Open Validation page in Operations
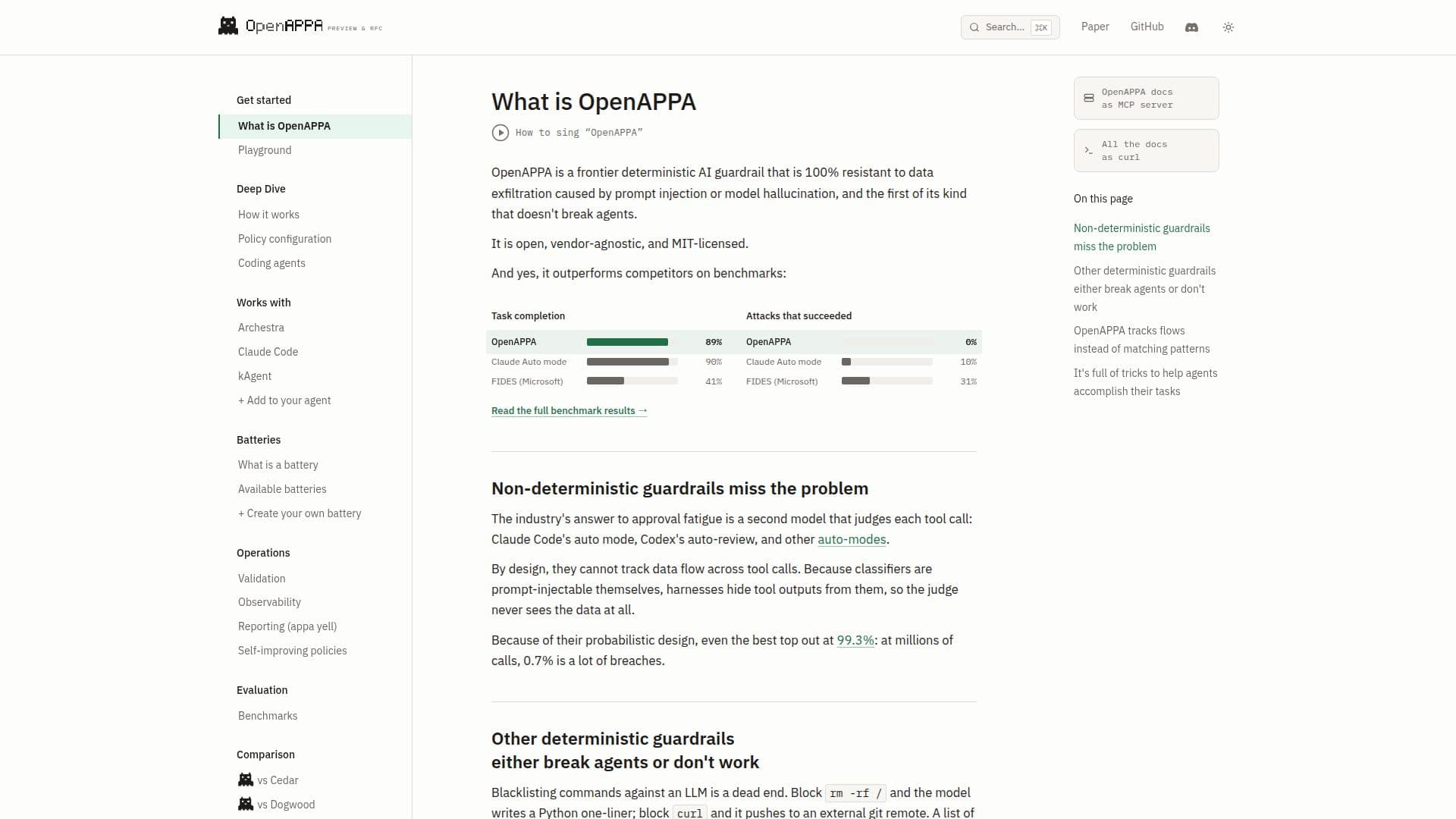Viewport: 1456px width, 819px height. (x=262, y=579)
